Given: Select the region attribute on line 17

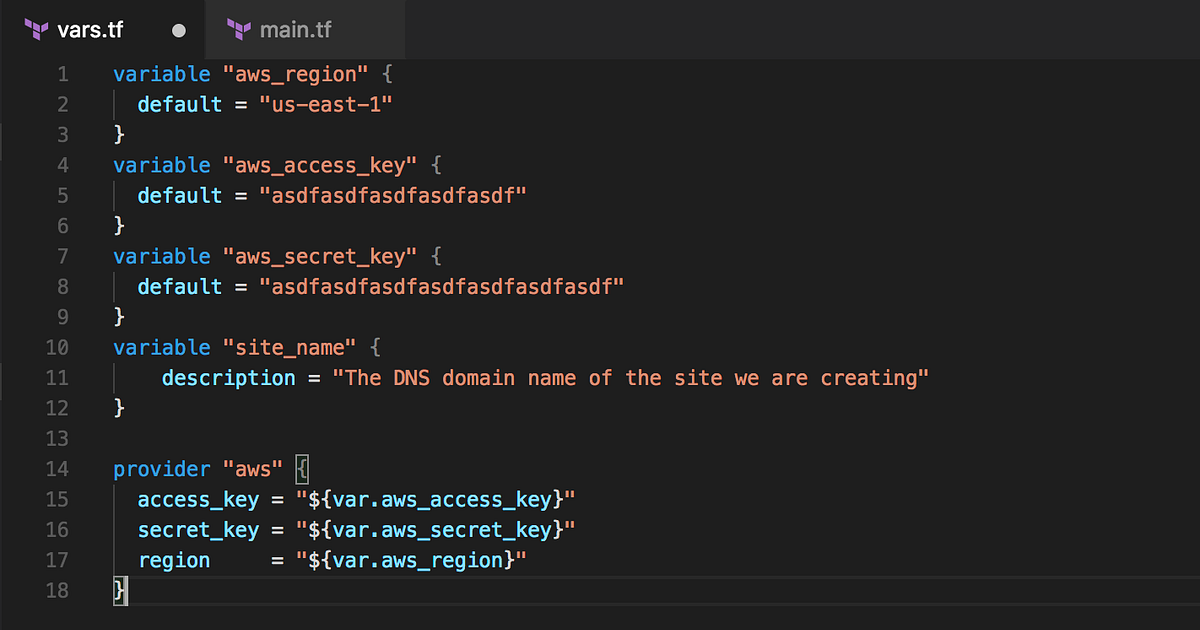Looking at the screenshot, I should pyautogui.click(x=174, y=560).
